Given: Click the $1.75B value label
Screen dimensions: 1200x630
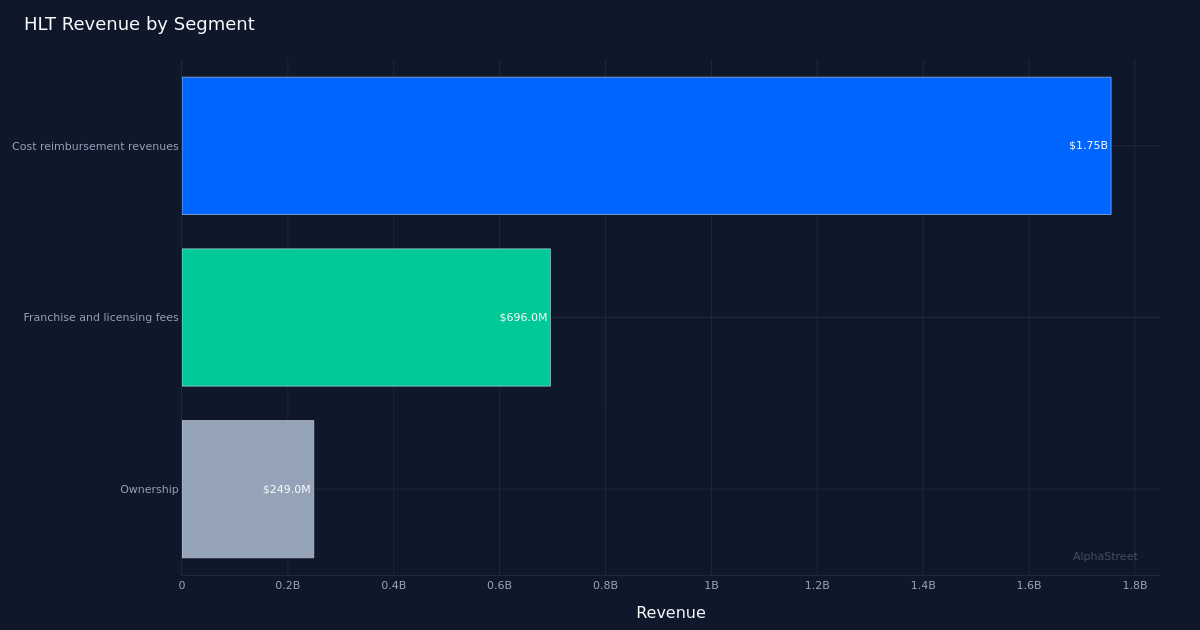Looking at the screenshot, I should (1087, 145).
